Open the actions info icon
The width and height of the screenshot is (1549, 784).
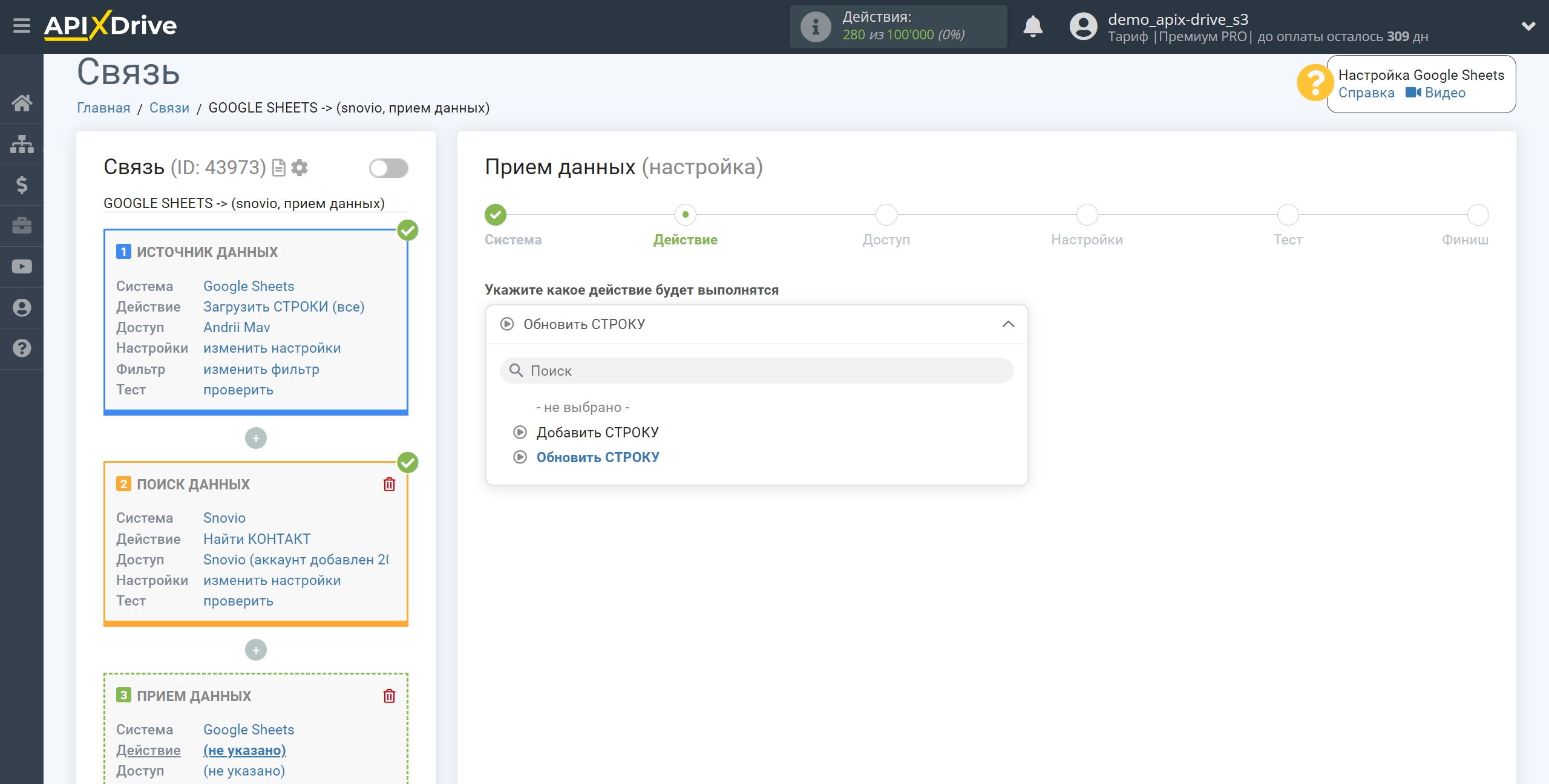tap(815, 27)
